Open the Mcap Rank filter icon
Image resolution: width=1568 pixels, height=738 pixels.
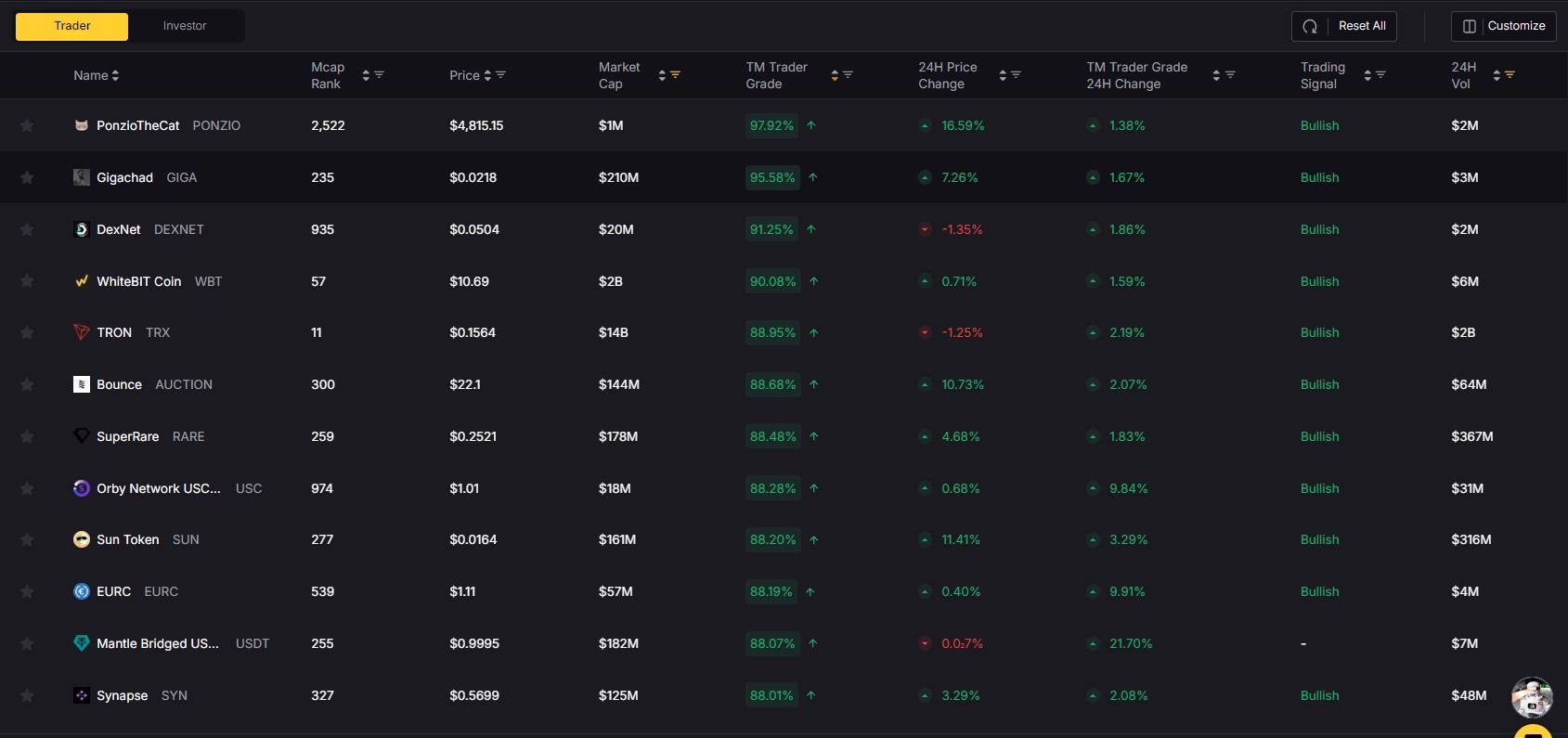pyautogui.click(x=379, y=74)
